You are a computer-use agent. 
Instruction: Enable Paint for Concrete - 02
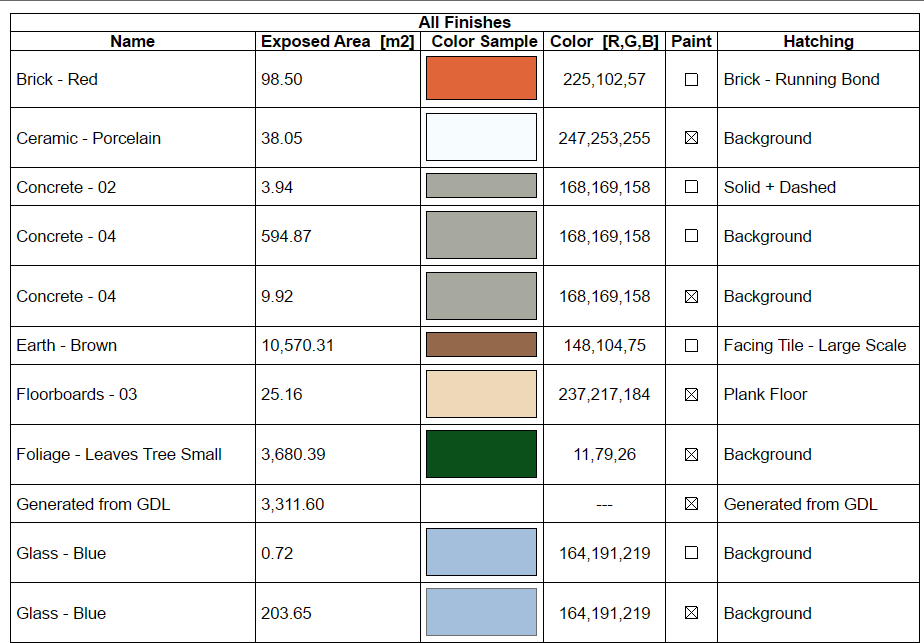[691, 187]
